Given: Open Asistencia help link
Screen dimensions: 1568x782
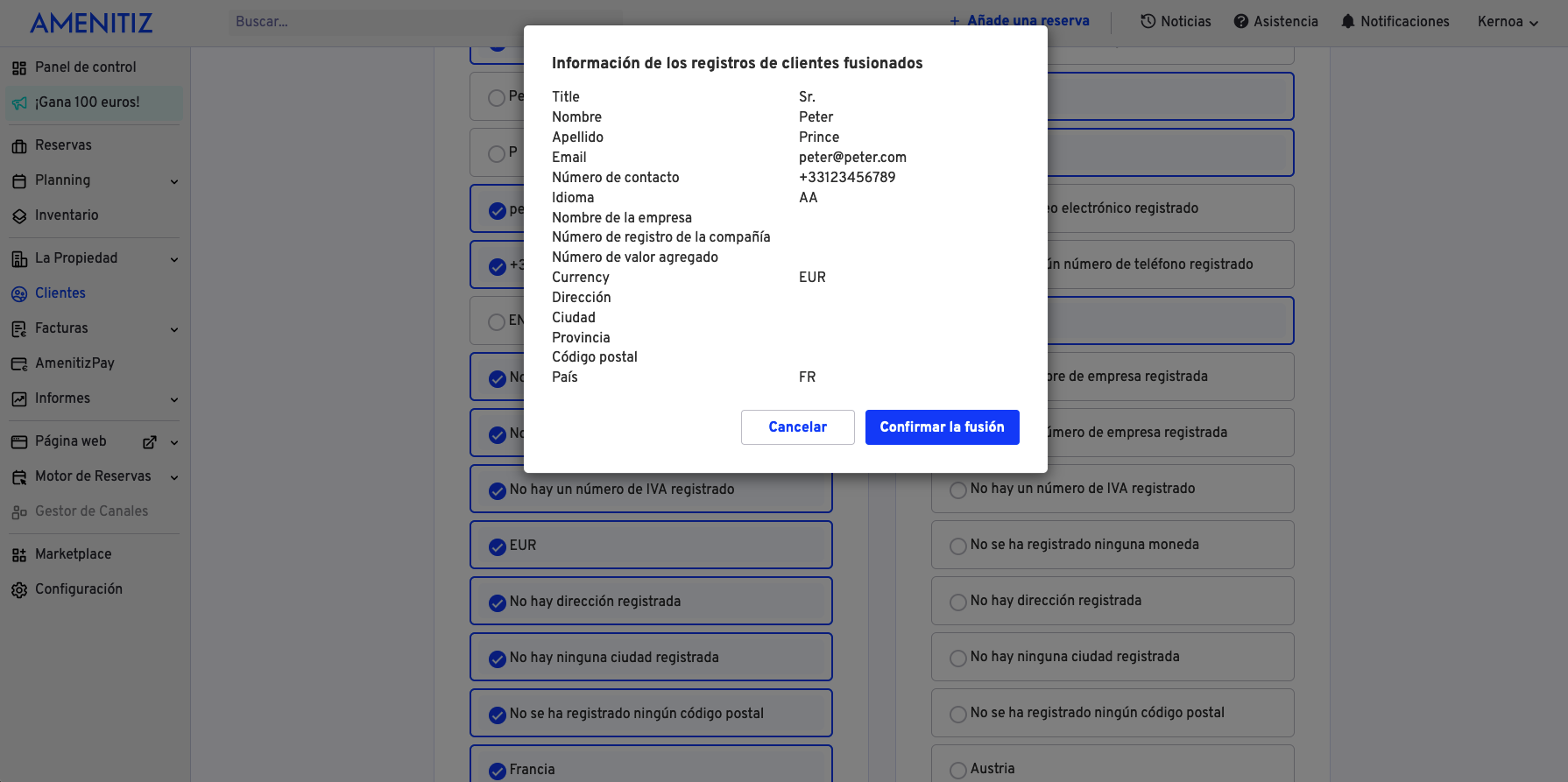Looking at the screenshot, I should click(1275, 22).
